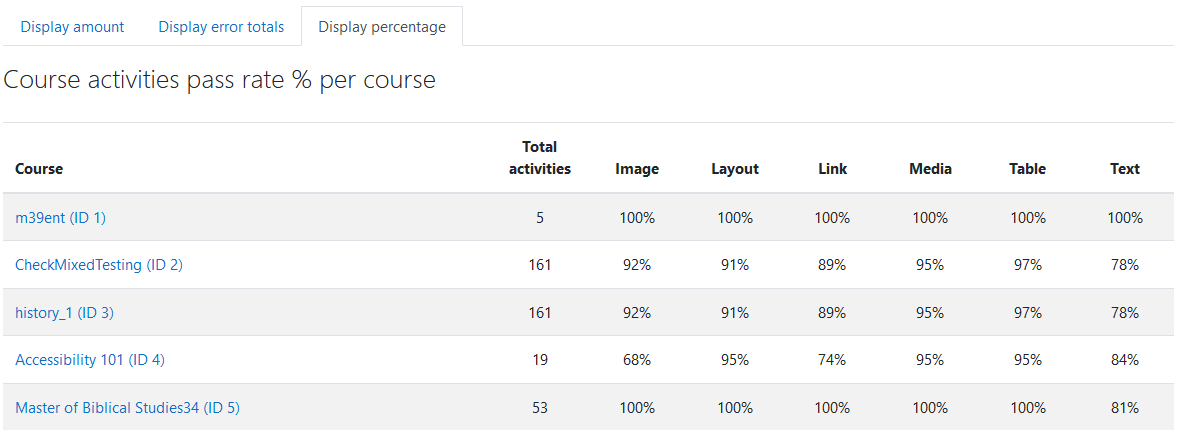Screen dimensions: 1179x434
Task: Click Link 100% in m39ent row
Action: click(832, 218)
